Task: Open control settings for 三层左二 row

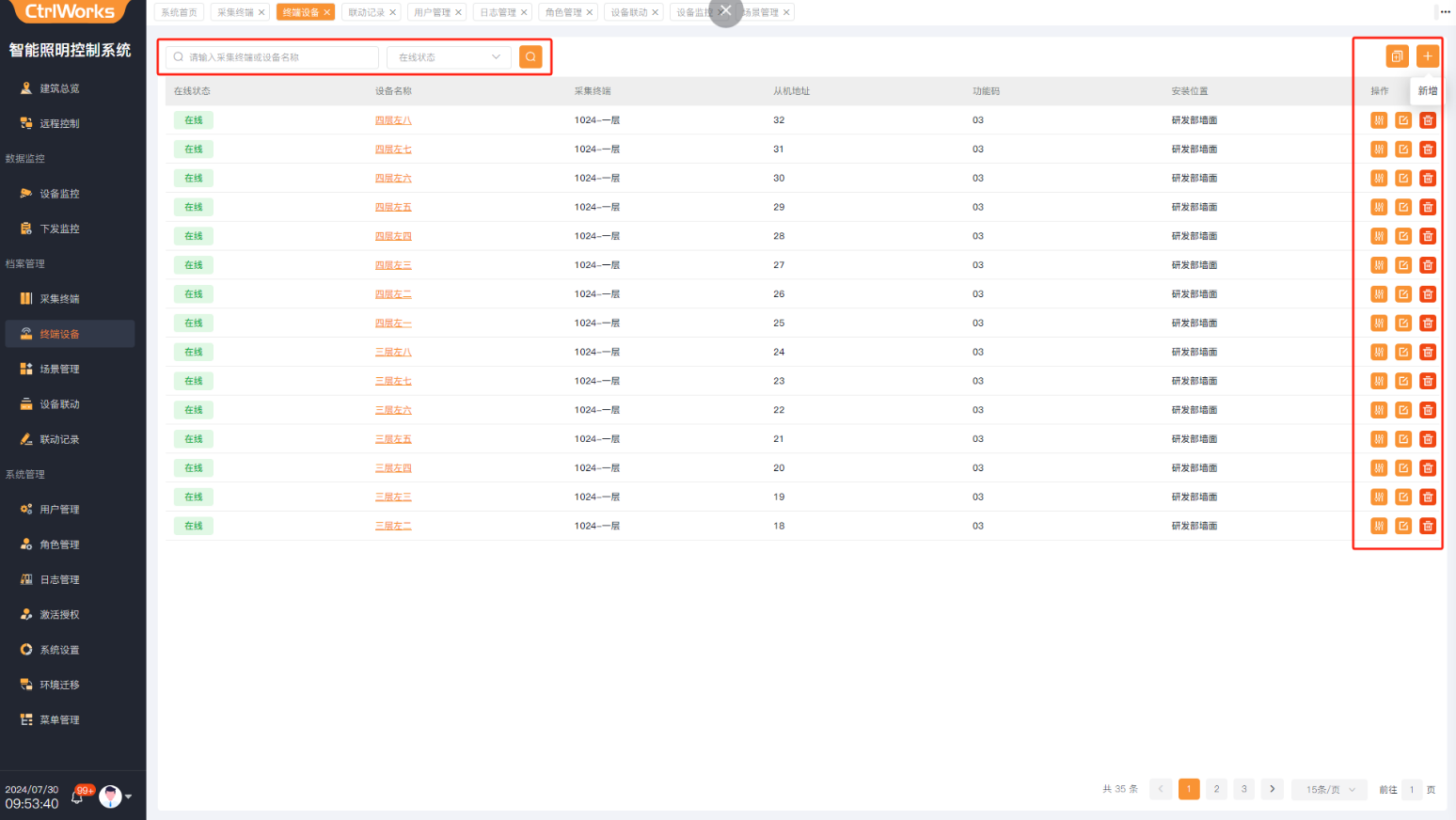Action: [x=1378, y=526]
